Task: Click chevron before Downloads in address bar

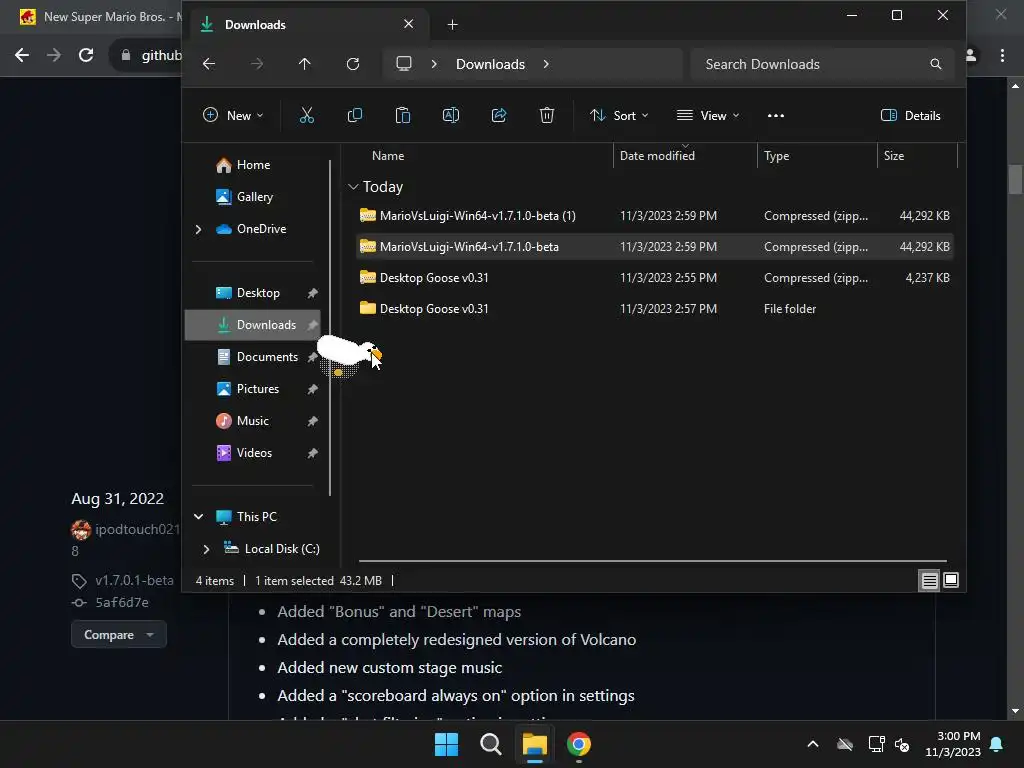Action: tap(434, 64)
